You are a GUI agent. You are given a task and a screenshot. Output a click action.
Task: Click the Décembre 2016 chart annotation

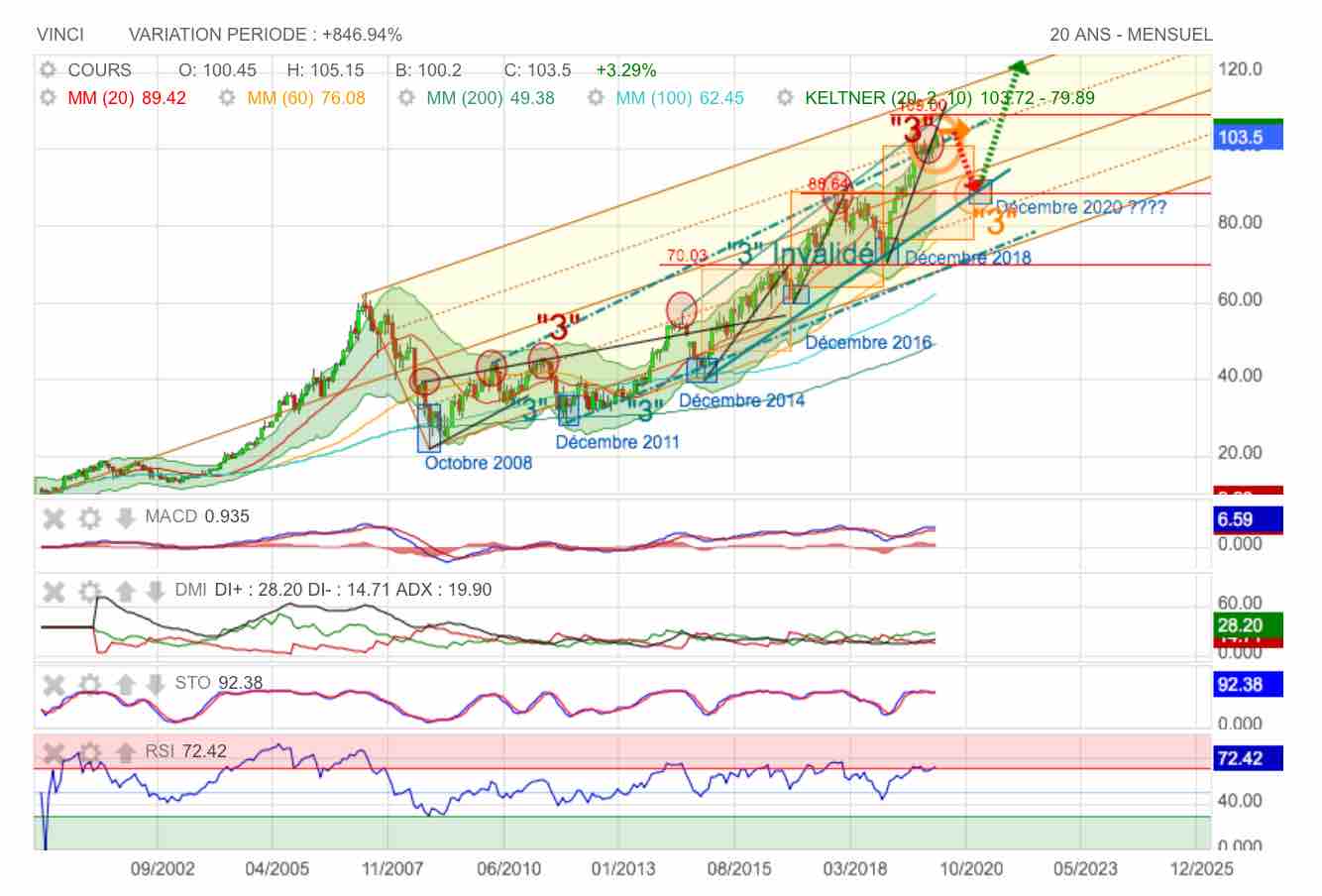[x=868, y=343]
